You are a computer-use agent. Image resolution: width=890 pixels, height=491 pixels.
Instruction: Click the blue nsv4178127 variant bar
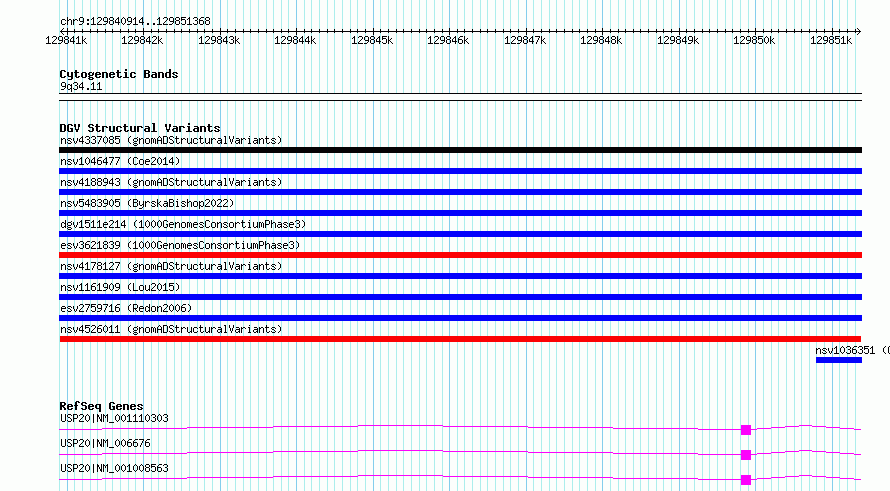460,276
